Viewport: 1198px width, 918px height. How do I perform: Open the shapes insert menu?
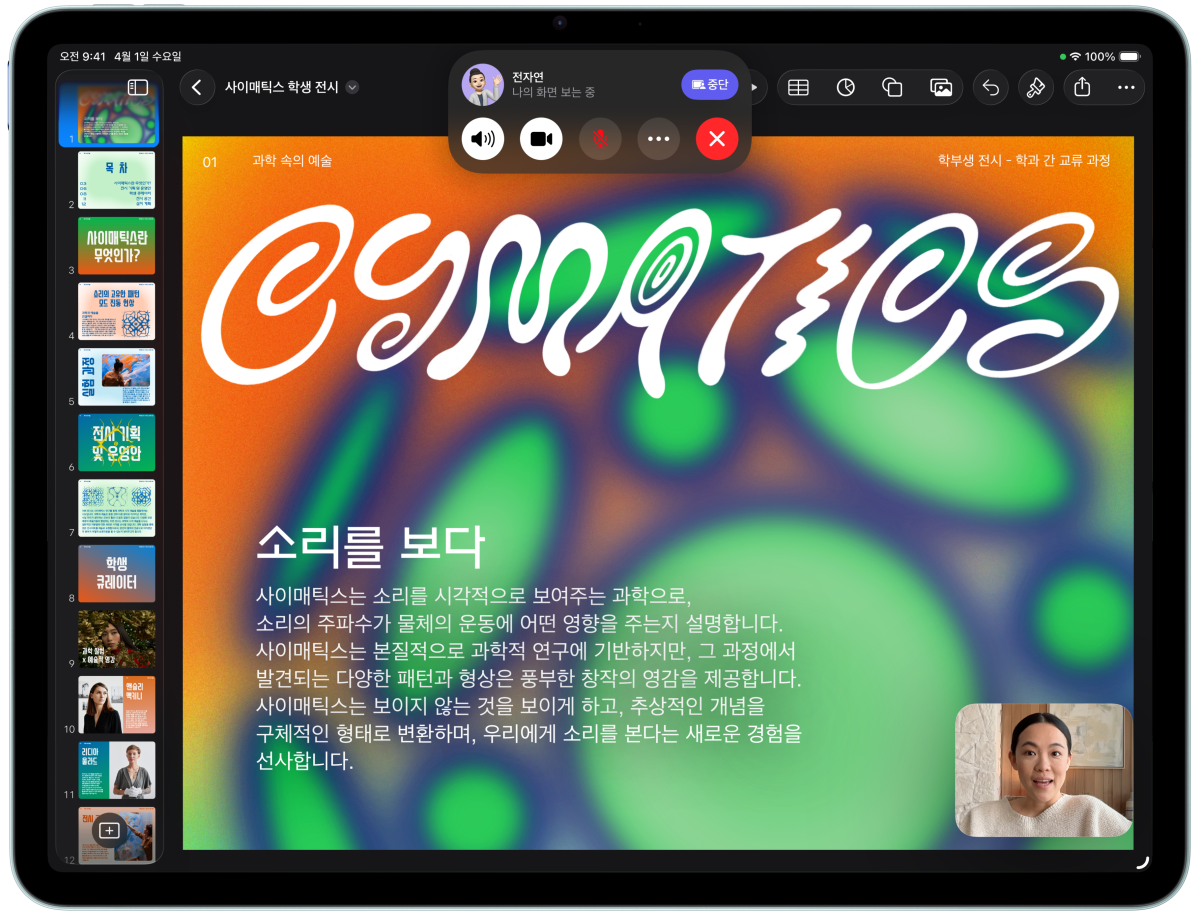coord(893,88)
